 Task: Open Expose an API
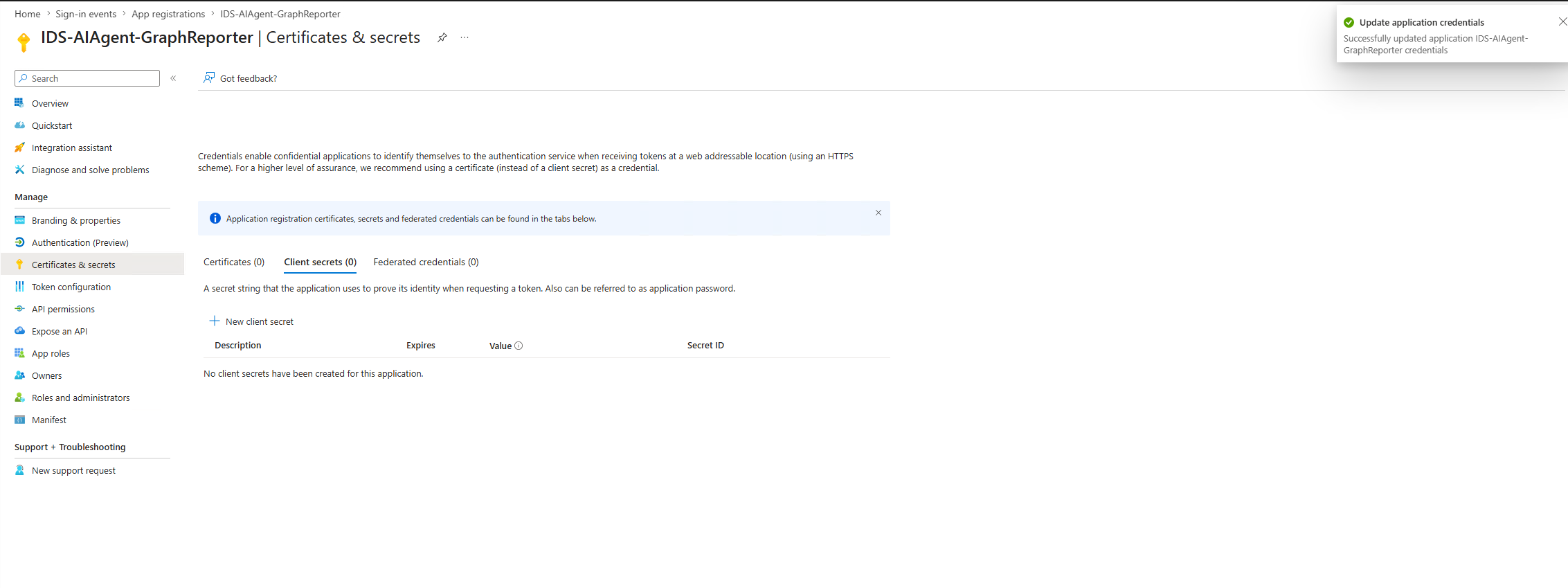(60, 331)
